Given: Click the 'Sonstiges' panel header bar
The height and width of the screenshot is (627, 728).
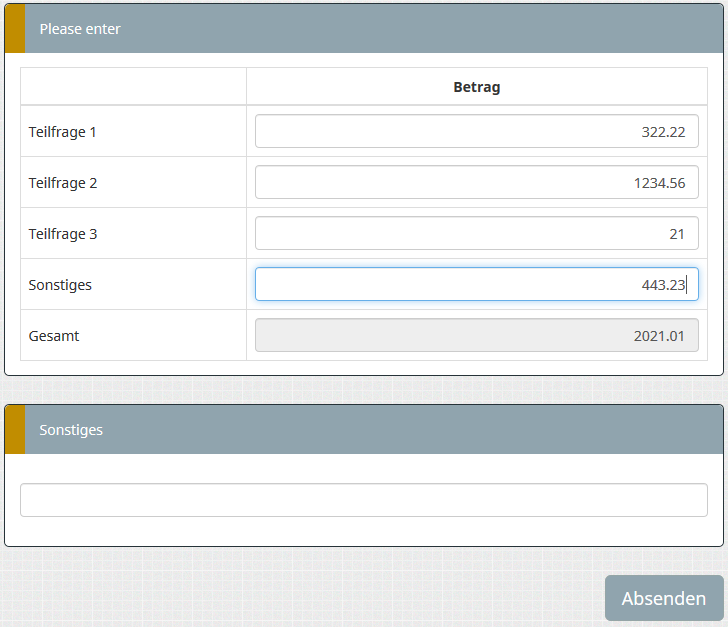Looking at the screenshot, I should click(370, 430).
